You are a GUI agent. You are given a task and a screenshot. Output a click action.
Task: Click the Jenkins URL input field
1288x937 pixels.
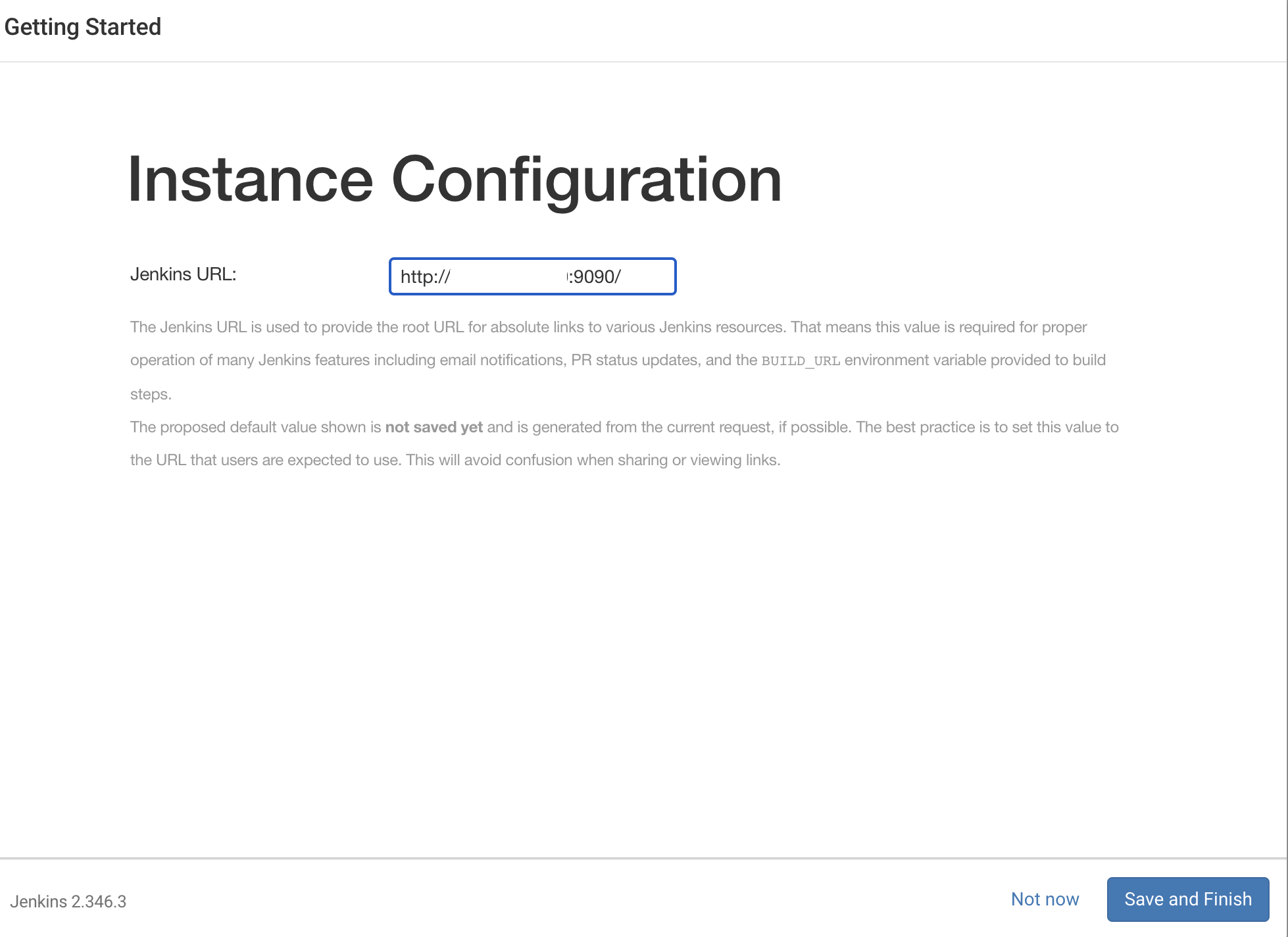[532, 276]
